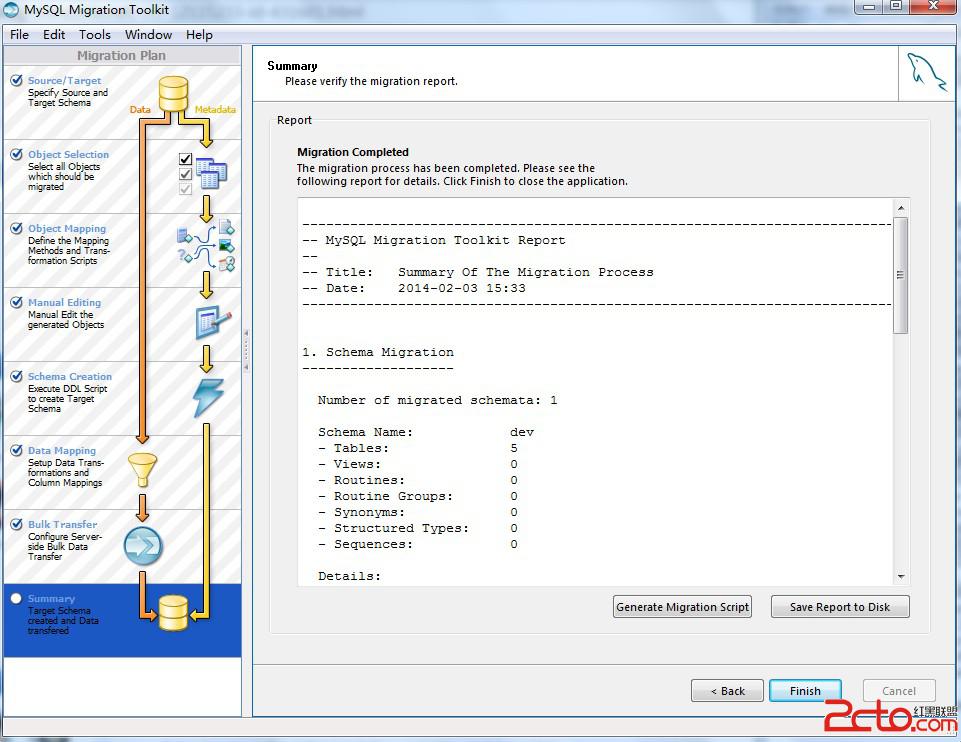961x742 pixels.
Task: Click the target database cylinder in Summary
Action: point(173,613)
